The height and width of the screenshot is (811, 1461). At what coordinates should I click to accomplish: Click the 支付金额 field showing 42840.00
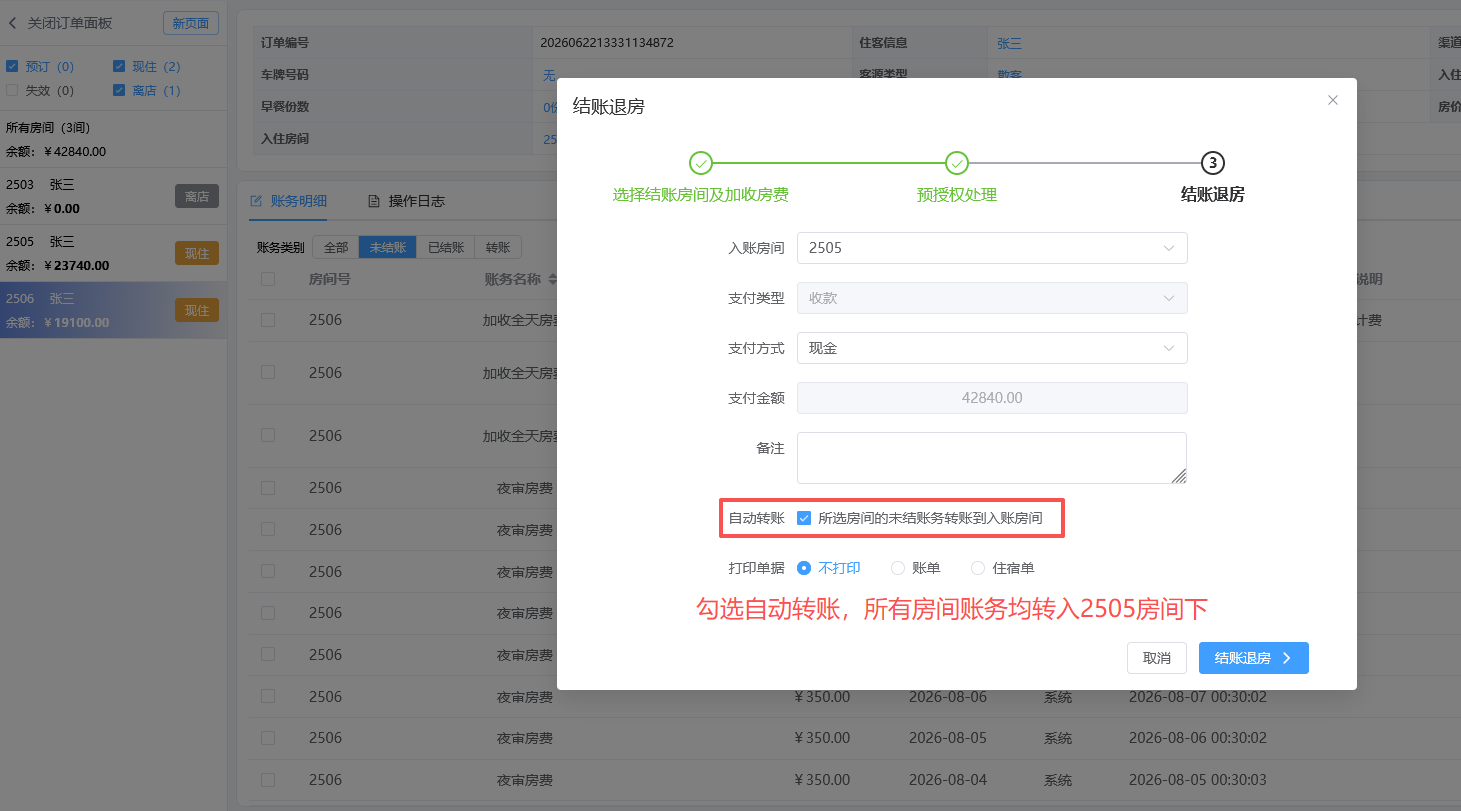992,398
